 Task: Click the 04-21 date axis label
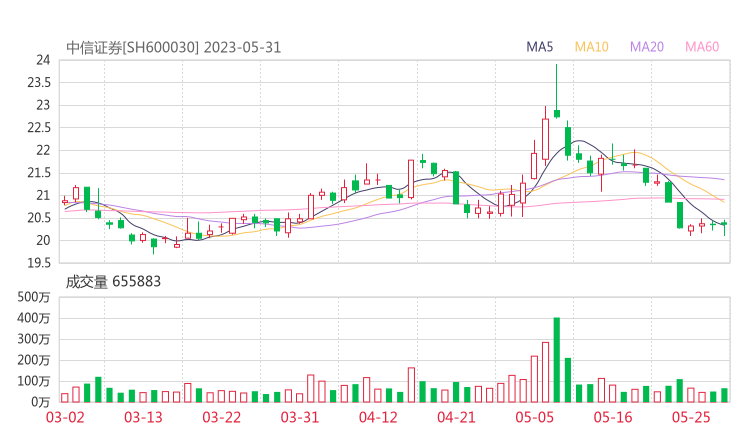(x=457, y=417)
